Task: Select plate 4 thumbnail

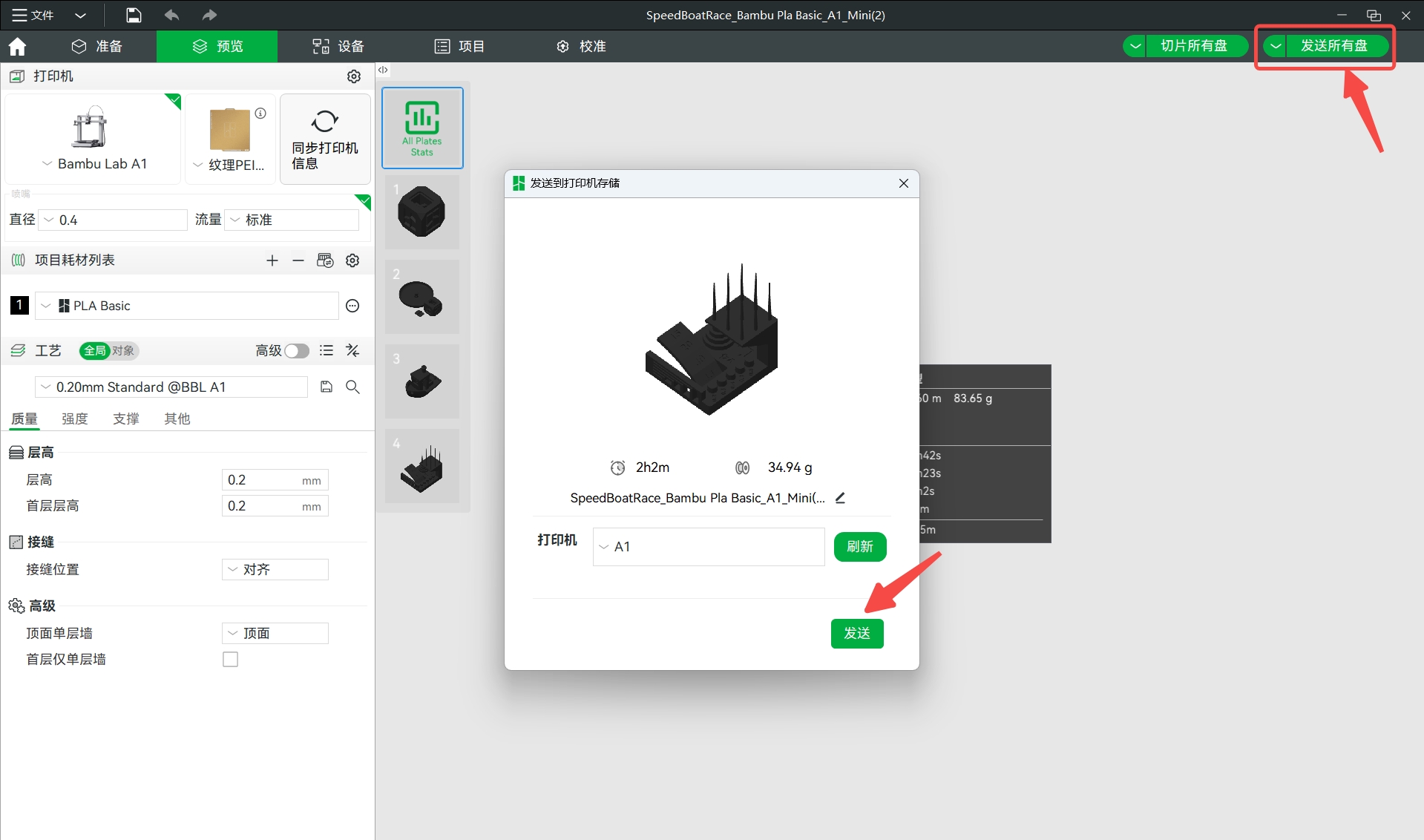Action: click(422, 467)
